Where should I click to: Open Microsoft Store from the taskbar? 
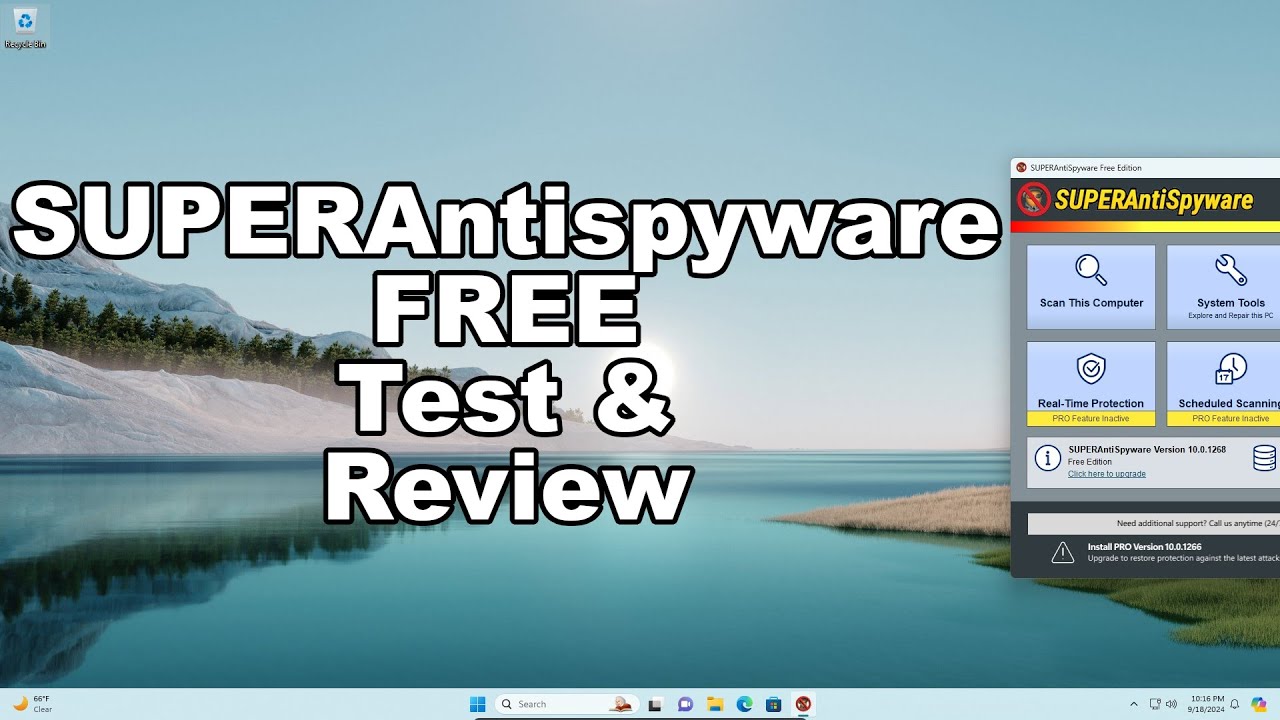(773, 704)
